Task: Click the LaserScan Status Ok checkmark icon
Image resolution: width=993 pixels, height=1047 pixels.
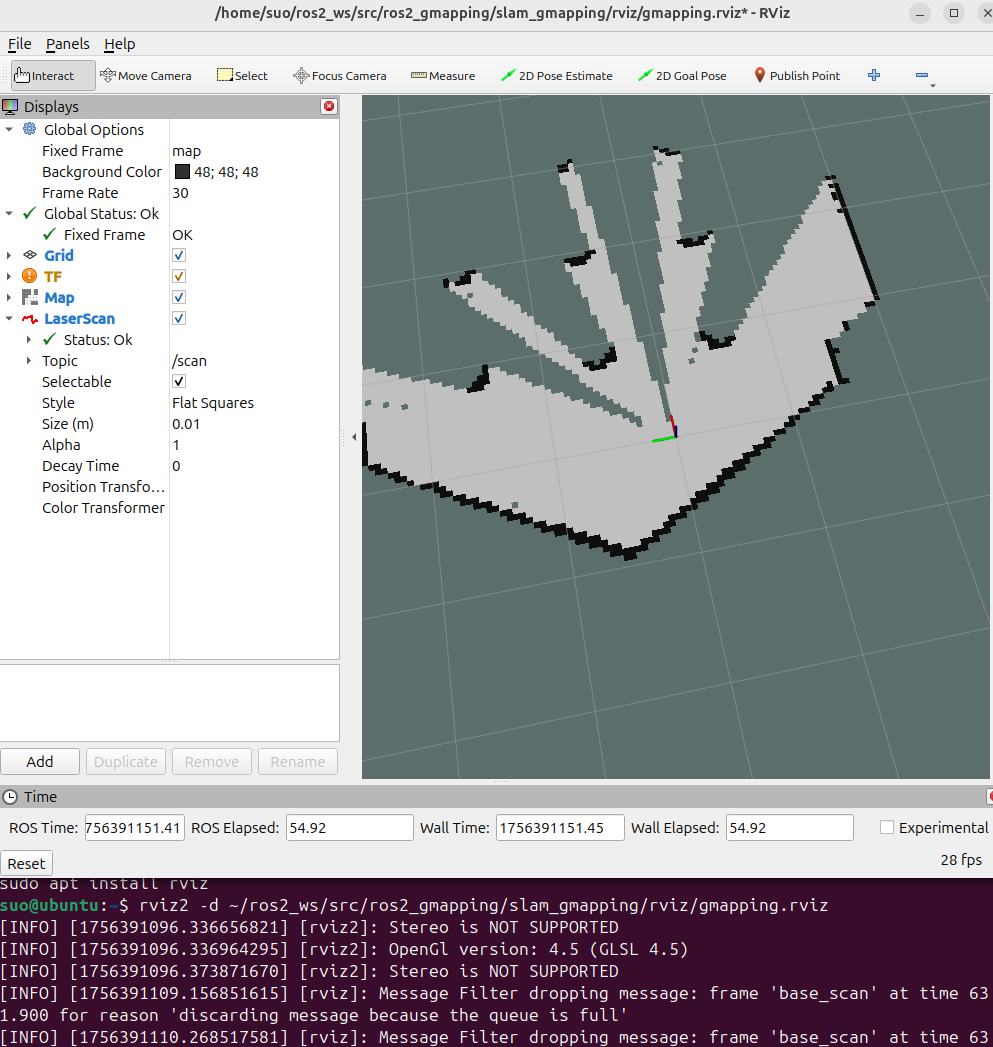Action: pos(49,339)
